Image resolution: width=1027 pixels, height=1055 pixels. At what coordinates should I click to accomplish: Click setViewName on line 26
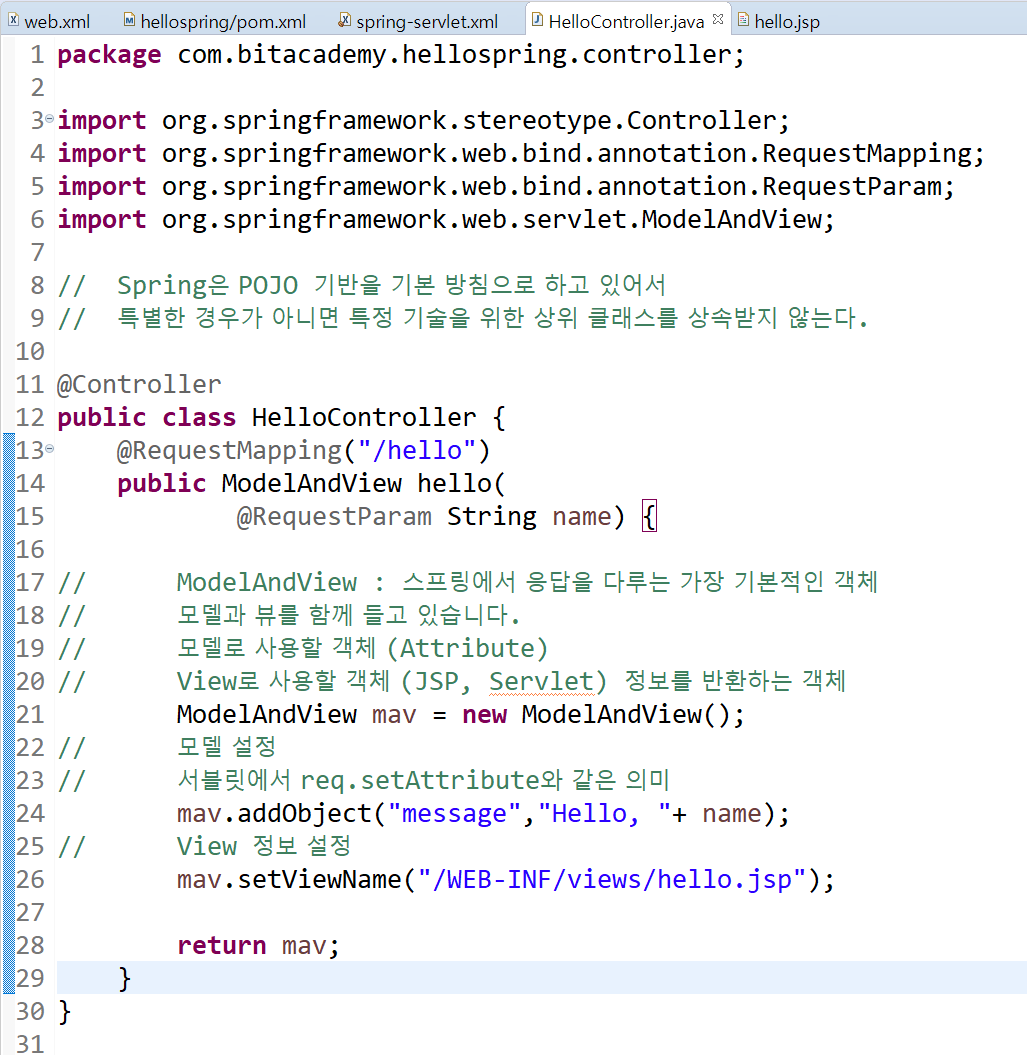[x=319, y=879]
